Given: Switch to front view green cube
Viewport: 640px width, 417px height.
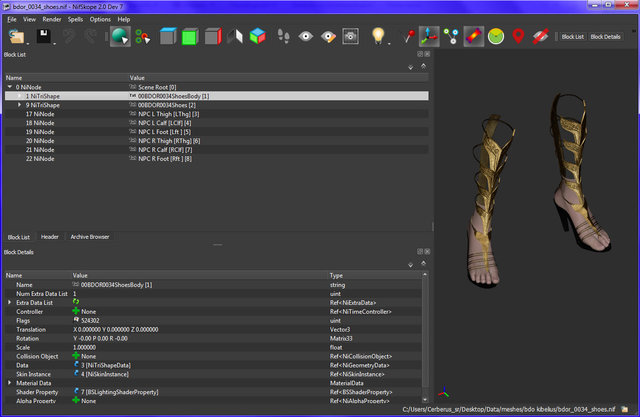Looking at the screenshot, I should click(188, 37).
